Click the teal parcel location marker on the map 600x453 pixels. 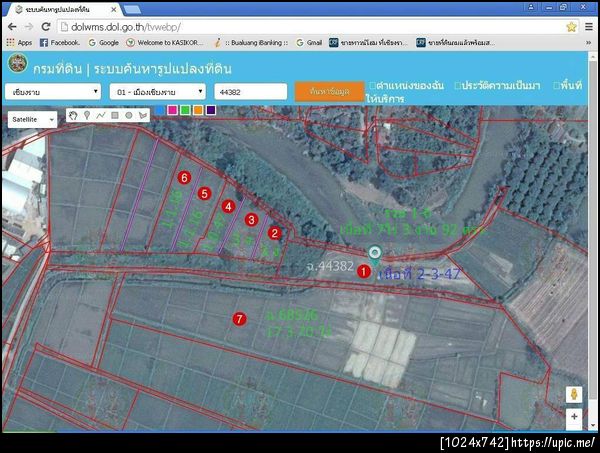pyautogui.click(x=375, y=255)
